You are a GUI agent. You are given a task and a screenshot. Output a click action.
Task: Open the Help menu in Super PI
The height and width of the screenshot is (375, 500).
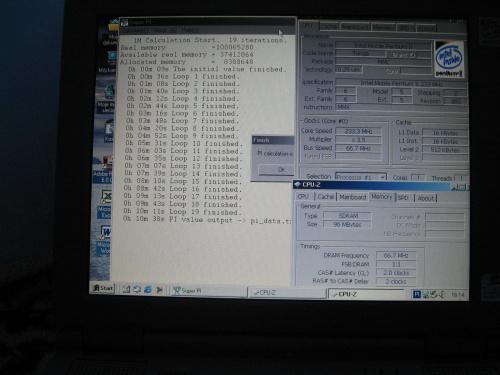pyautogui.click(x=190, y=30)
